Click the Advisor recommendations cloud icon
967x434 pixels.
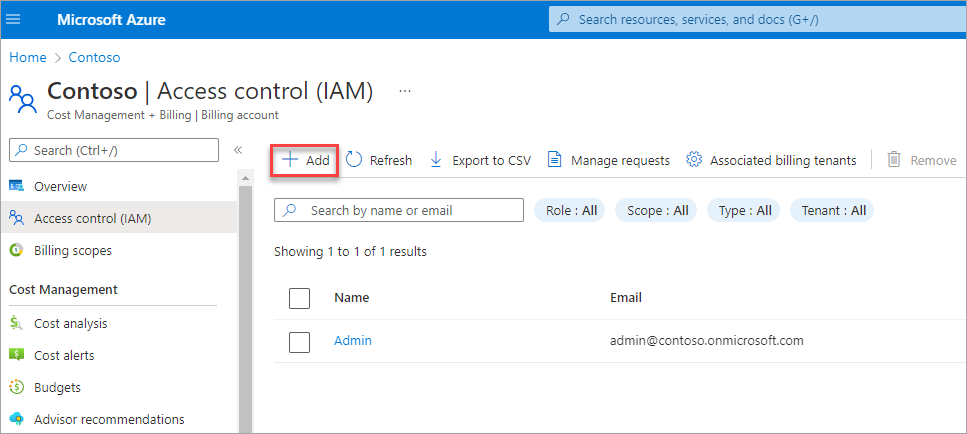coord(17,419)
